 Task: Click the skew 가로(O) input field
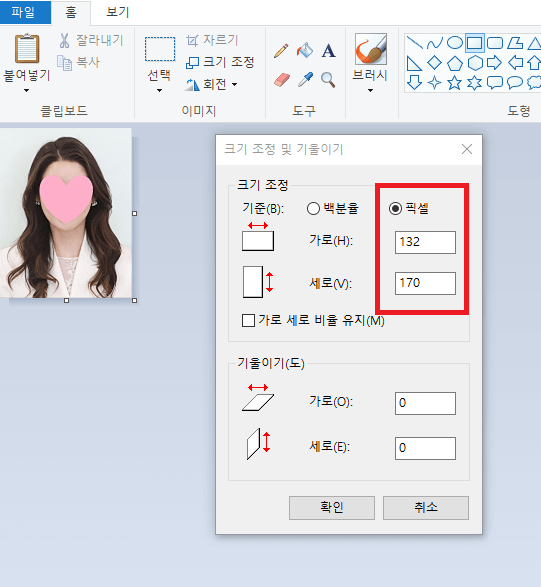(425, 404)
